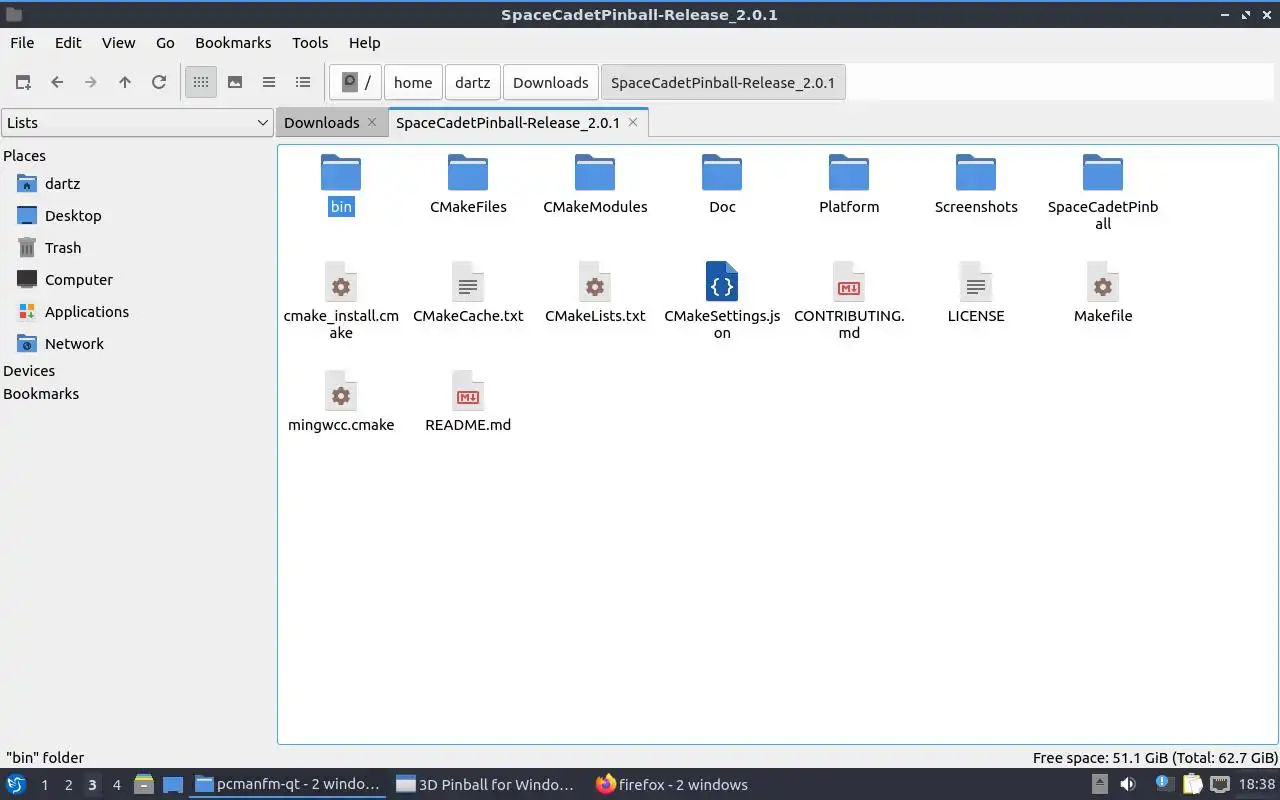Open the Bookmarks menu
1280x800 pixels.
point(233,43)
